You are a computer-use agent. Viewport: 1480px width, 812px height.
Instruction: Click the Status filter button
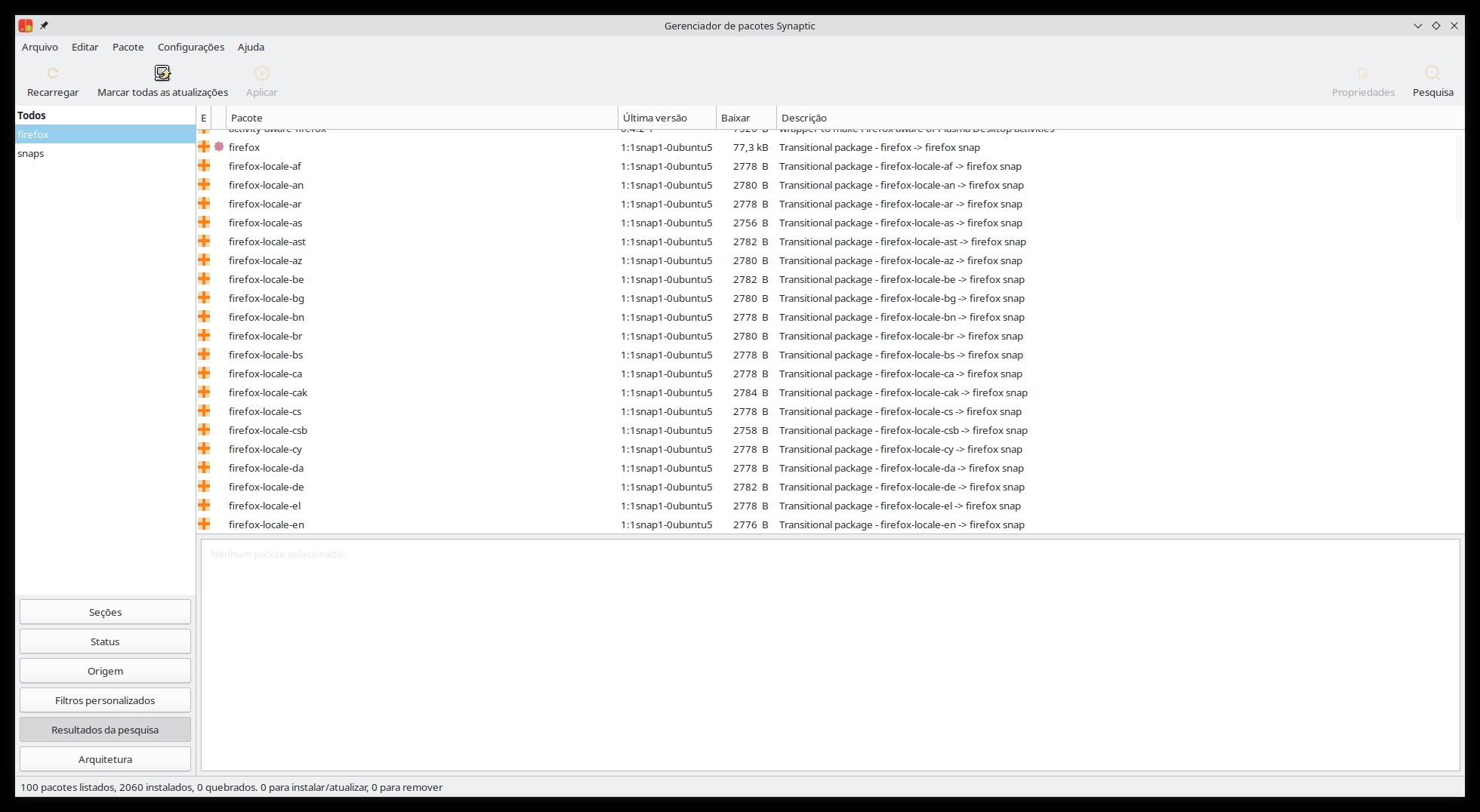click(105, 641)
